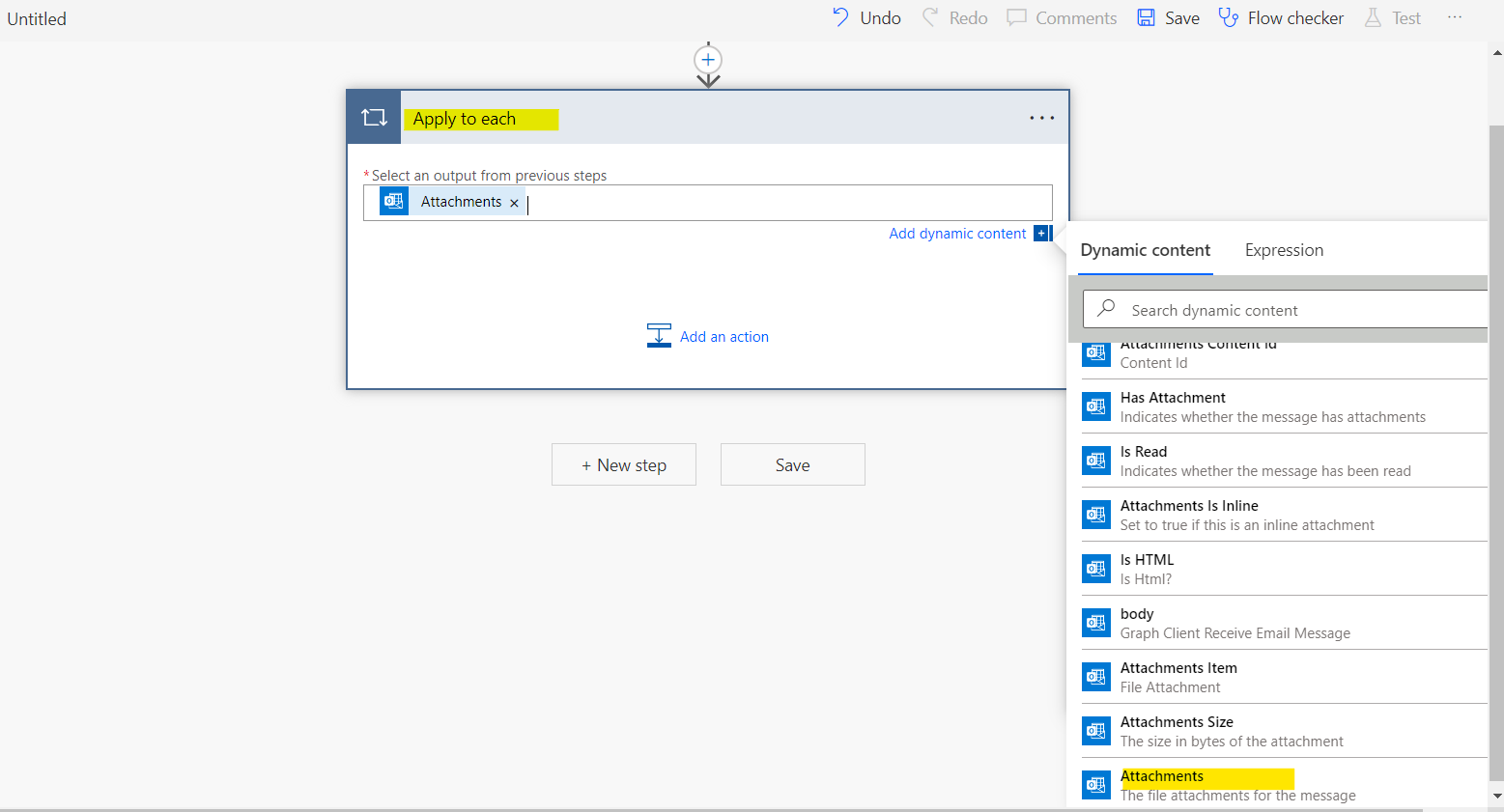Click the output from previous steps field
This screenshot has height=812, width=1504.
tap(708, 203)
